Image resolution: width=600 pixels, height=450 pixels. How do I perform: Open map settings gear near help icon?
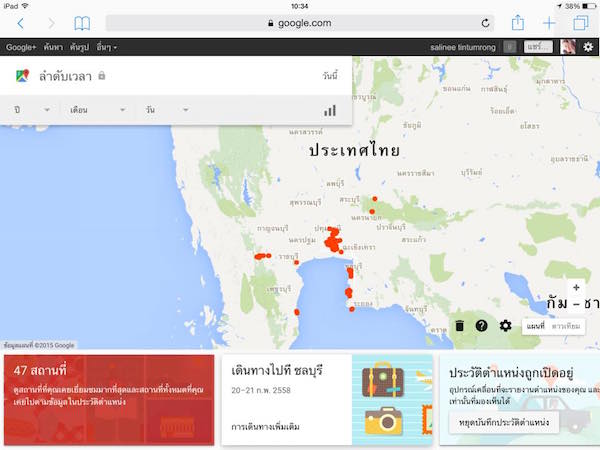[505, 325]
